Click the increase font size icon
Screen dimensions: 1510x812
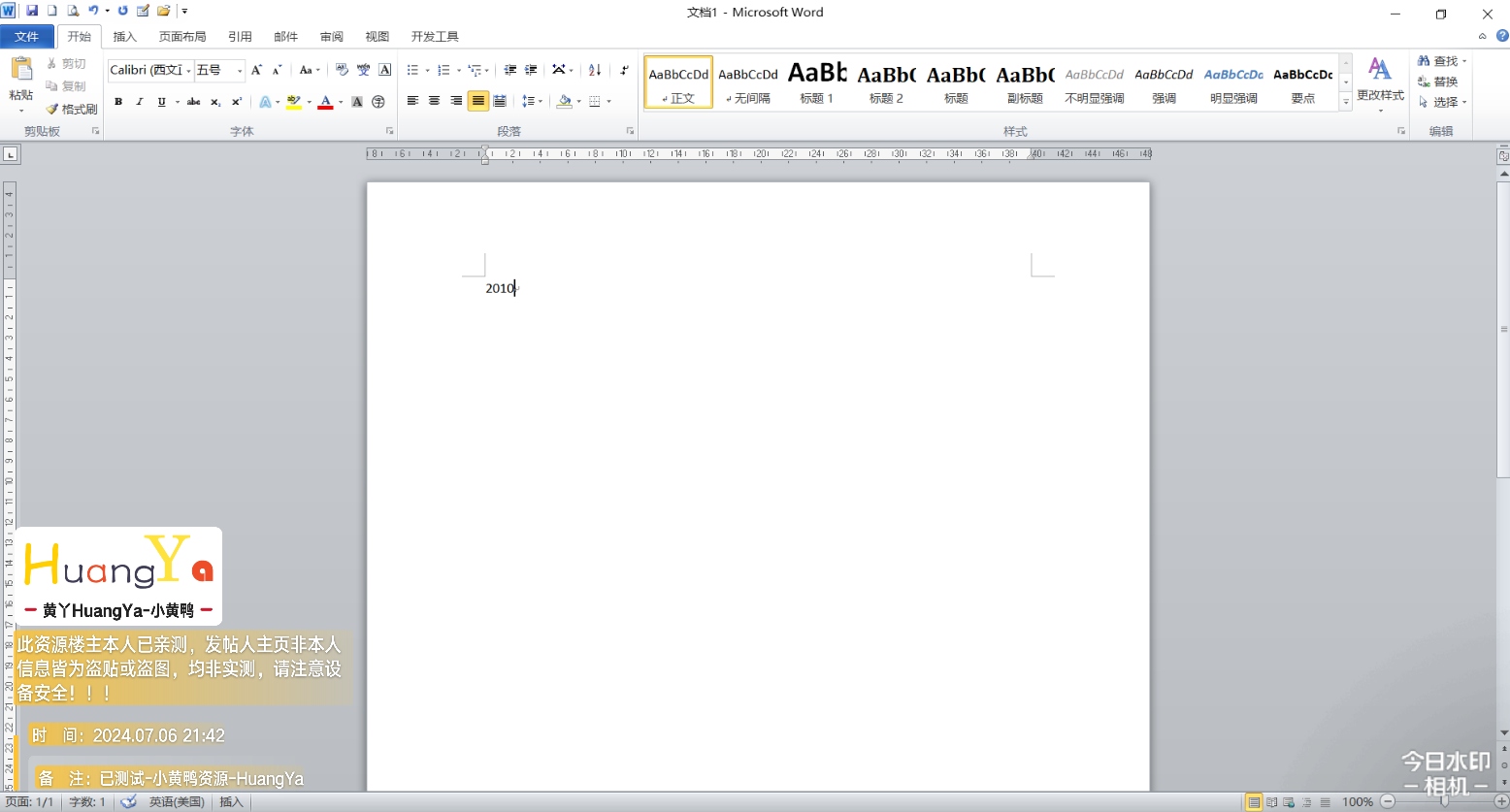pos(256,70)
